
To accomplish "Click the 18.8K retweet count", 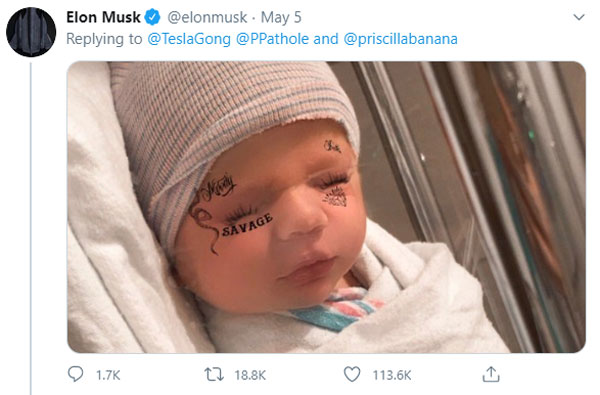I will tap(250, 375).
